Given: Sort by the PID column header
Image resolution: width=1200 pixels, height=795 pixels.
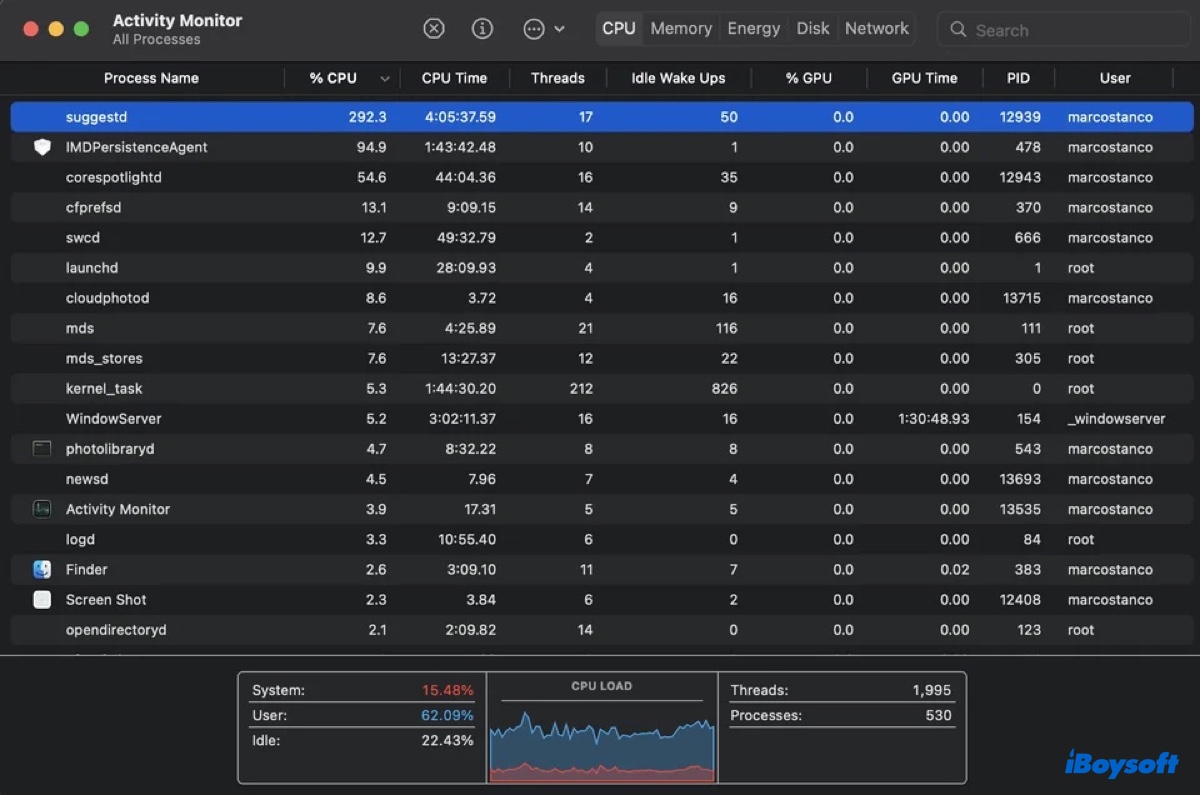Looking at the screenshot, I should (1018, 78).
